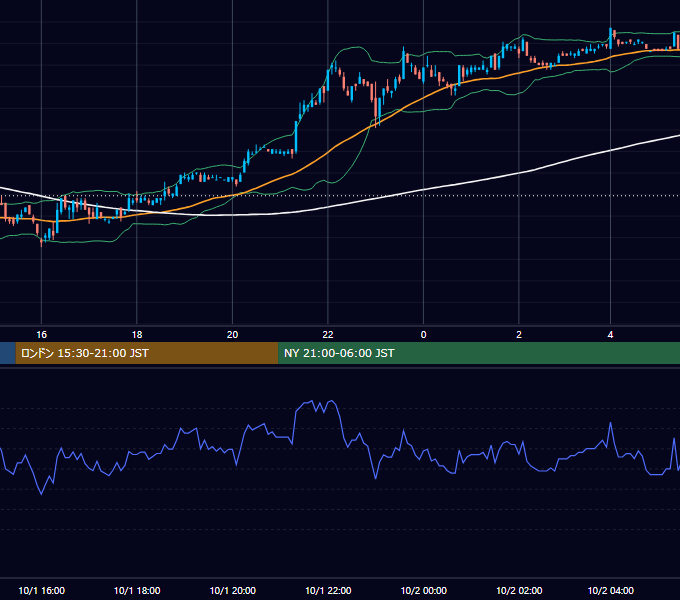Screen dimensions: 680x600
Task: Click the blue session segment before London
Action: click(7, 353)
